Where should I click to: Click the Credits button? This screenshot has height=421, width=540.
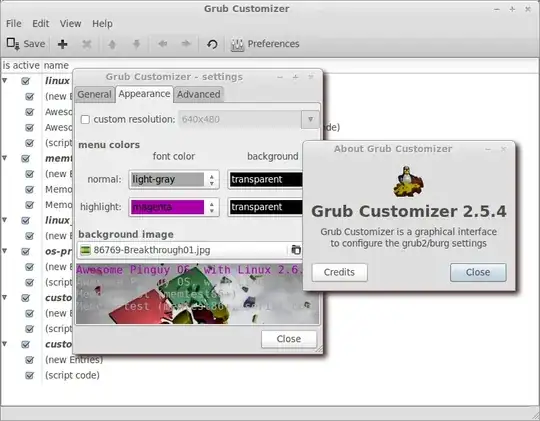coord(340,272)
